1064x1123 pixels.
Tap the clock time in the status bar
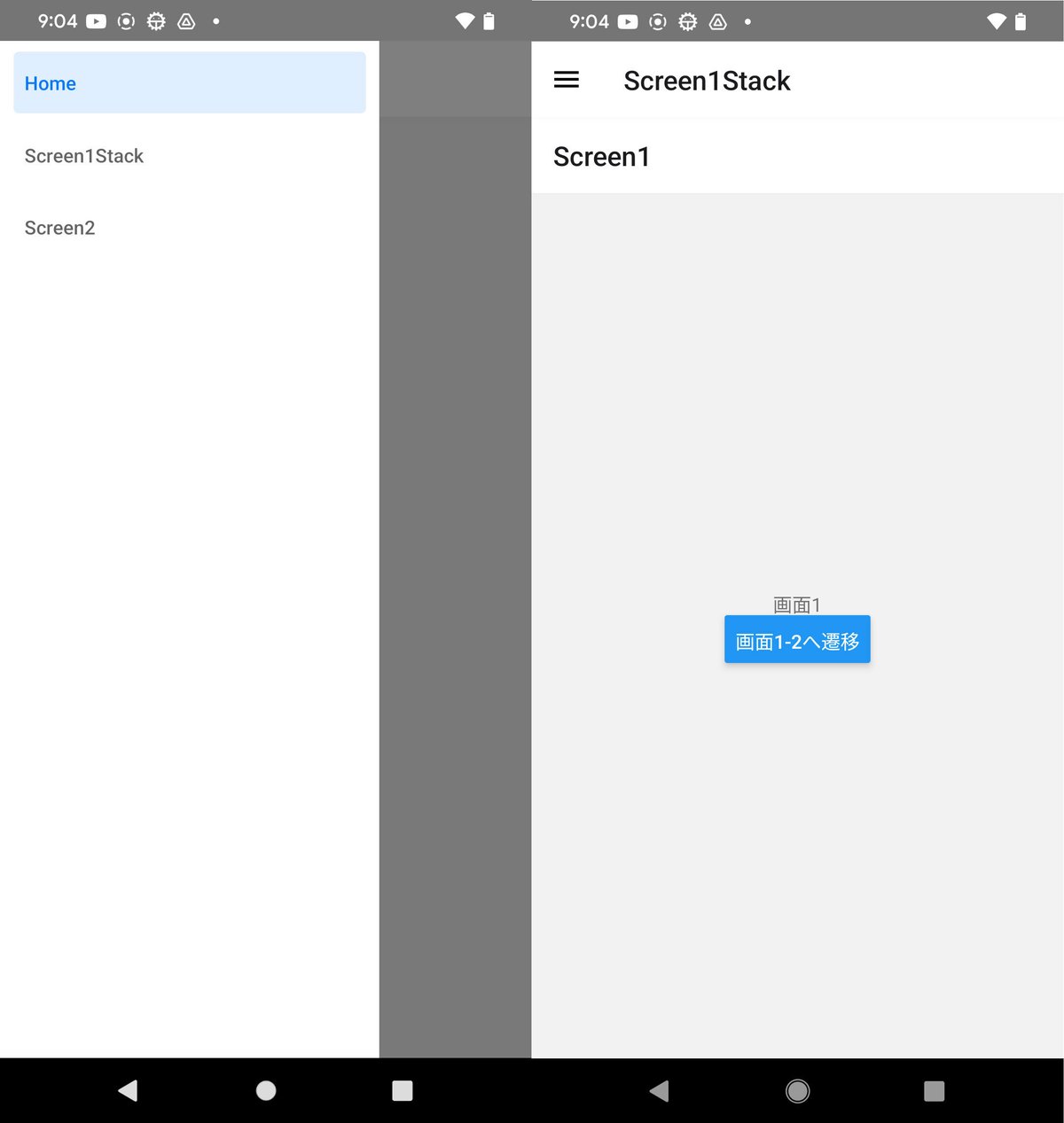click(56, 20)
